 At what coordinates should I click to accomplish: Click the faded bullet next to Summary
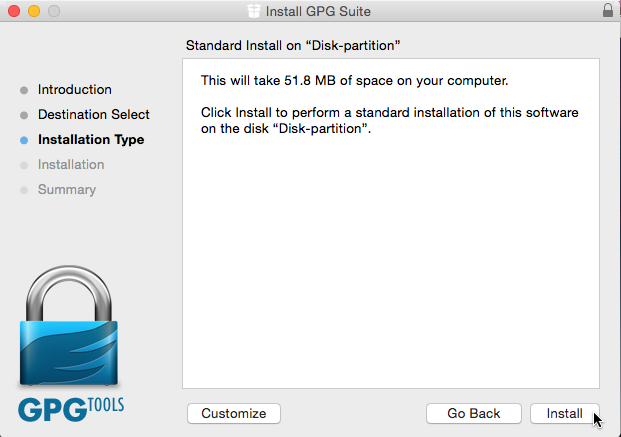tap(24, 190)
